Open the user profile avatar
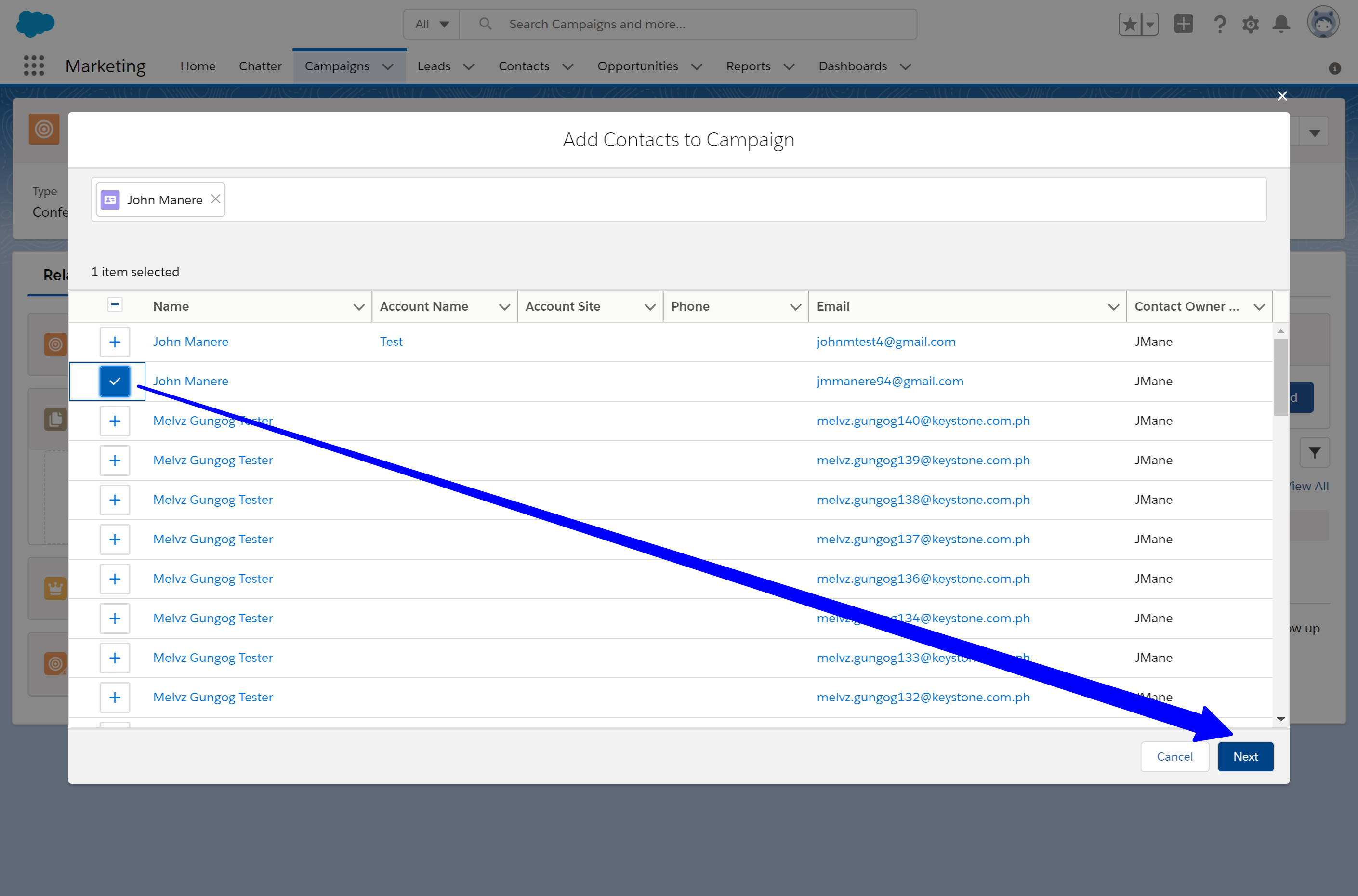The image size is (1358, 896). [1323, 23]
